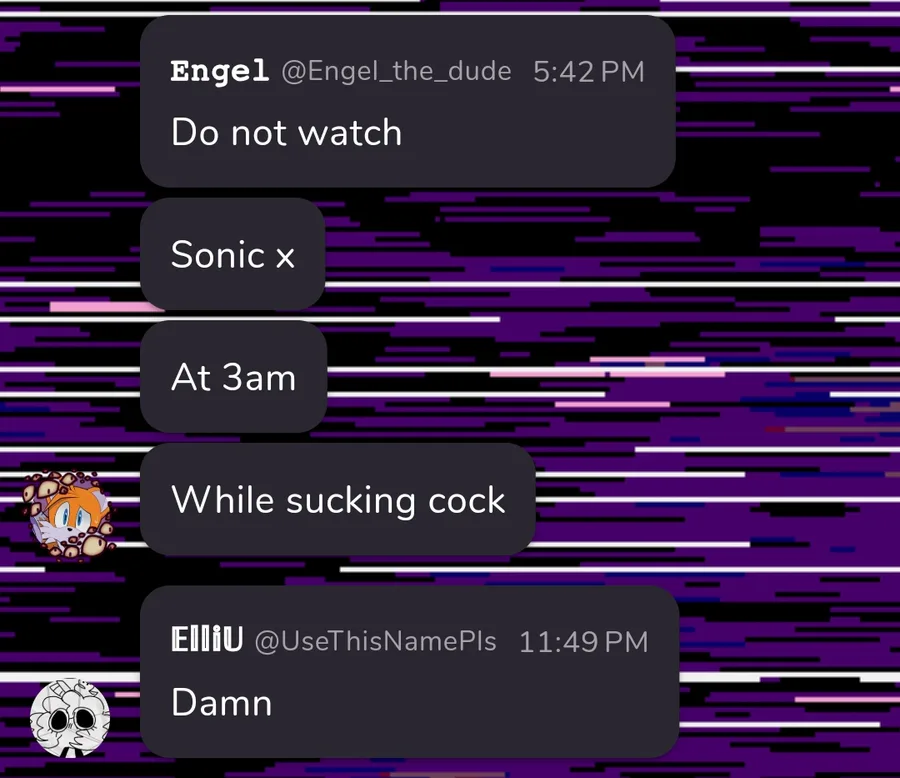This screenshot has width=900, height=778.
Task: Click the ElliU display name
Action: (x=207, y=640)
